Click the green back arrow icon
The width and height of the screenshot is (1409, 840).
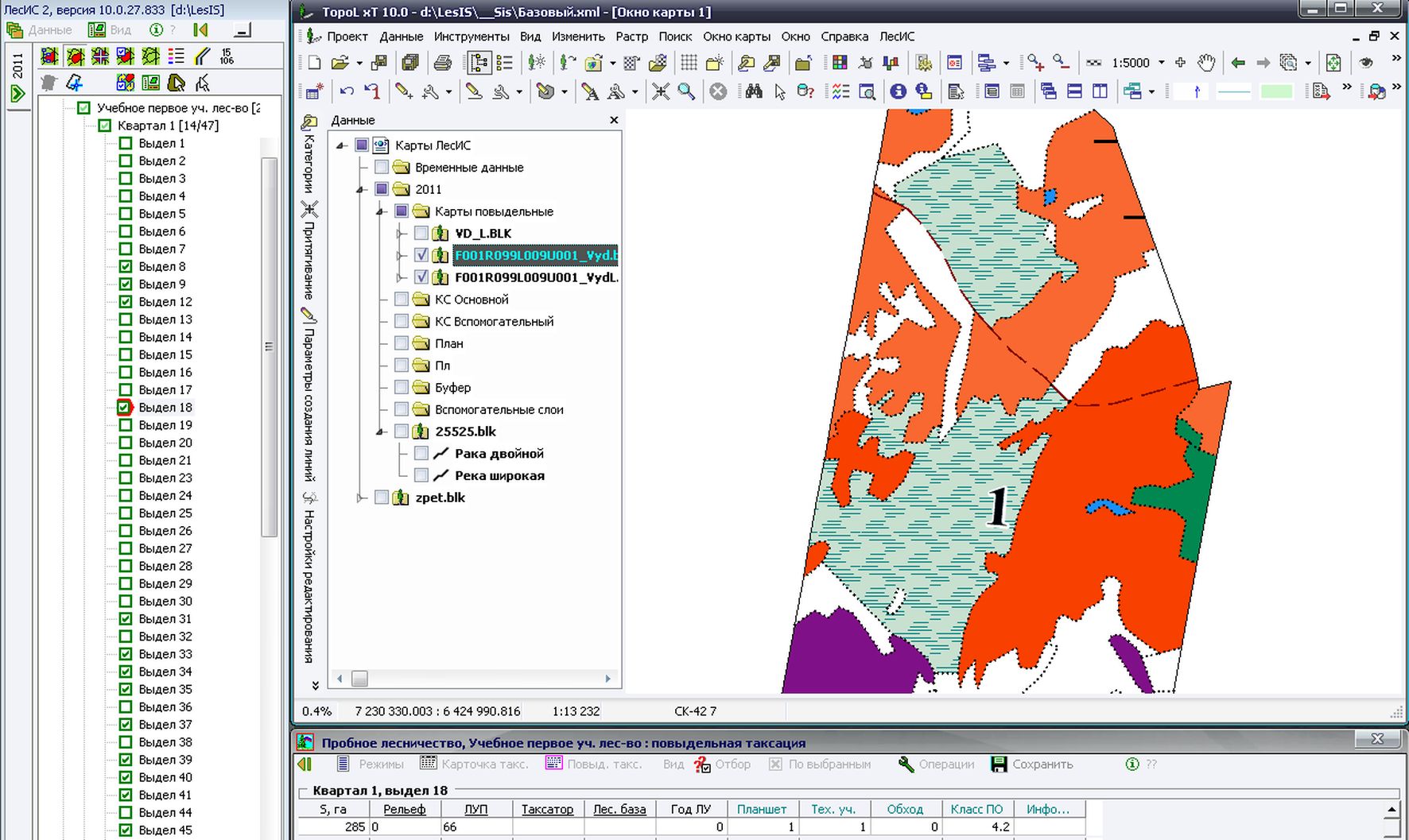tap(1237, 63)
